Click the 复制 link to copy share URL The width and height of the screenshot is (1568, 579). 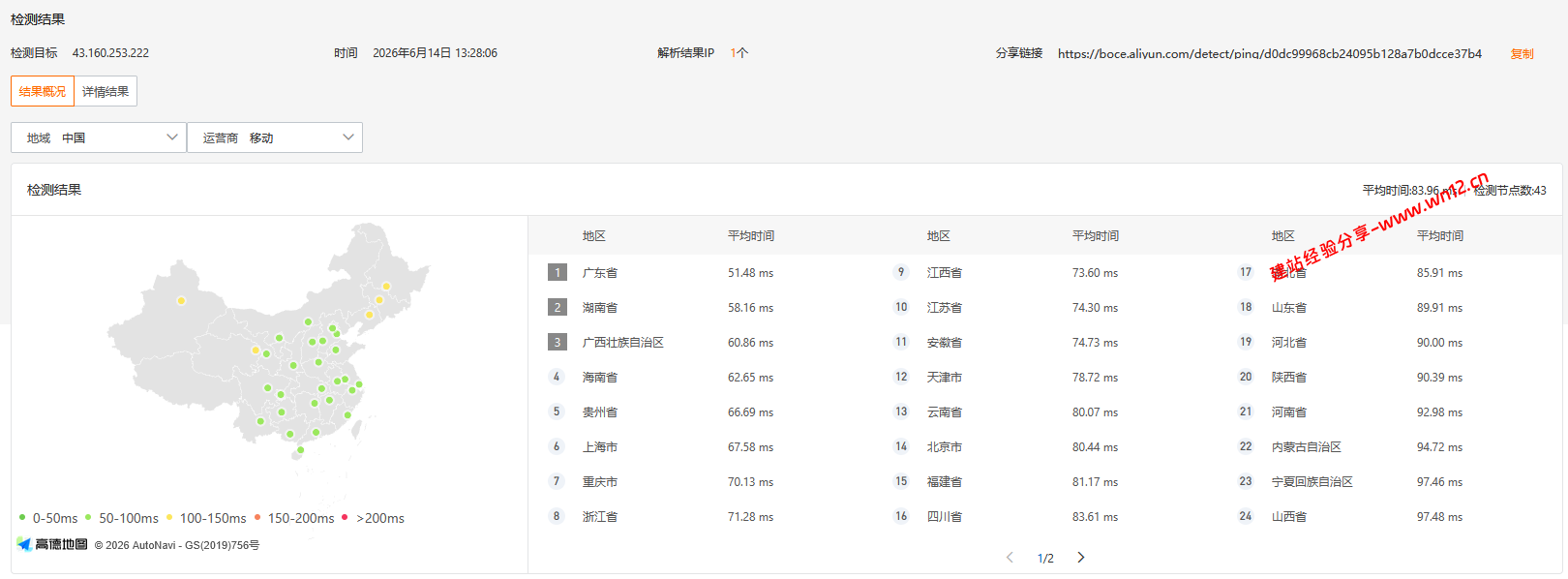tap(1522, 54)
